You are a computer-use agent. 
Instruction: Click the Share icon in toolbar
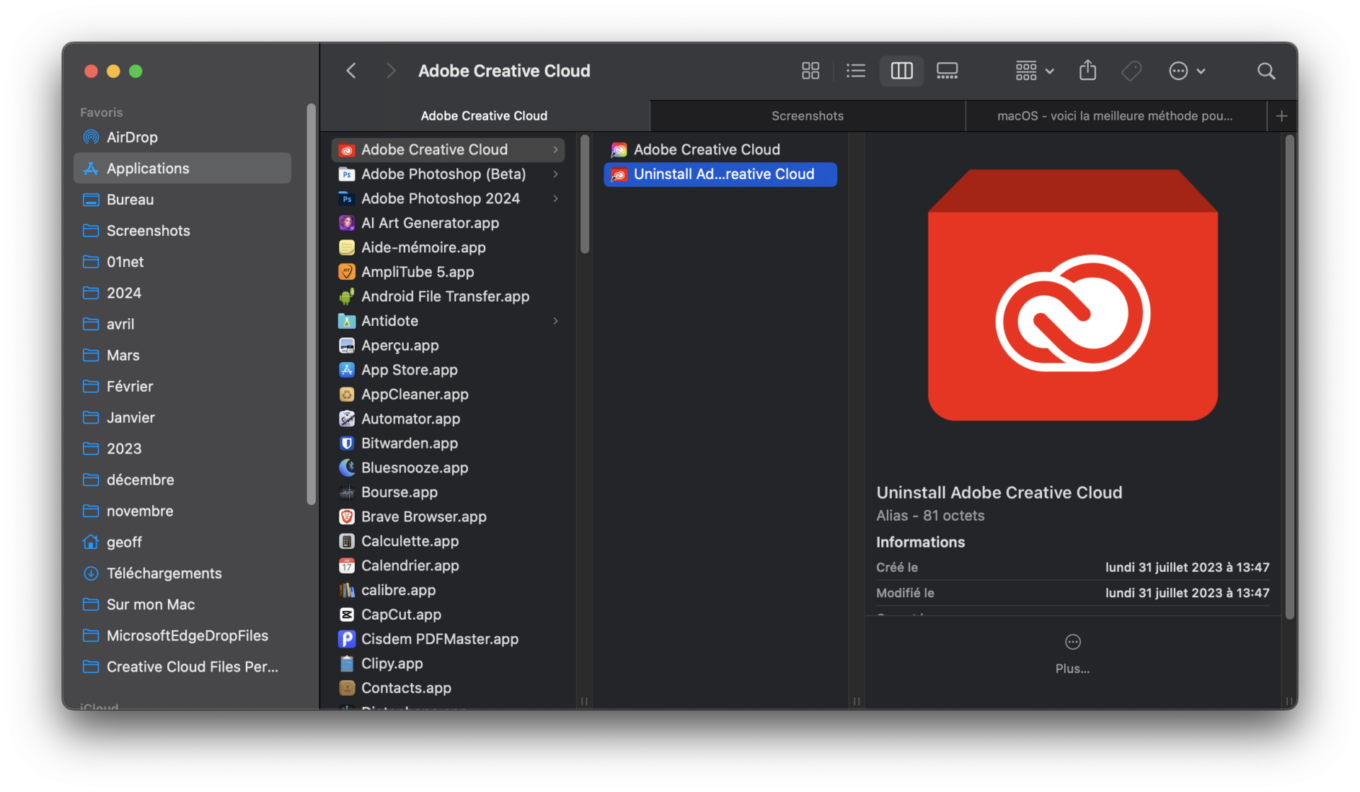[x=1088, y=71]
